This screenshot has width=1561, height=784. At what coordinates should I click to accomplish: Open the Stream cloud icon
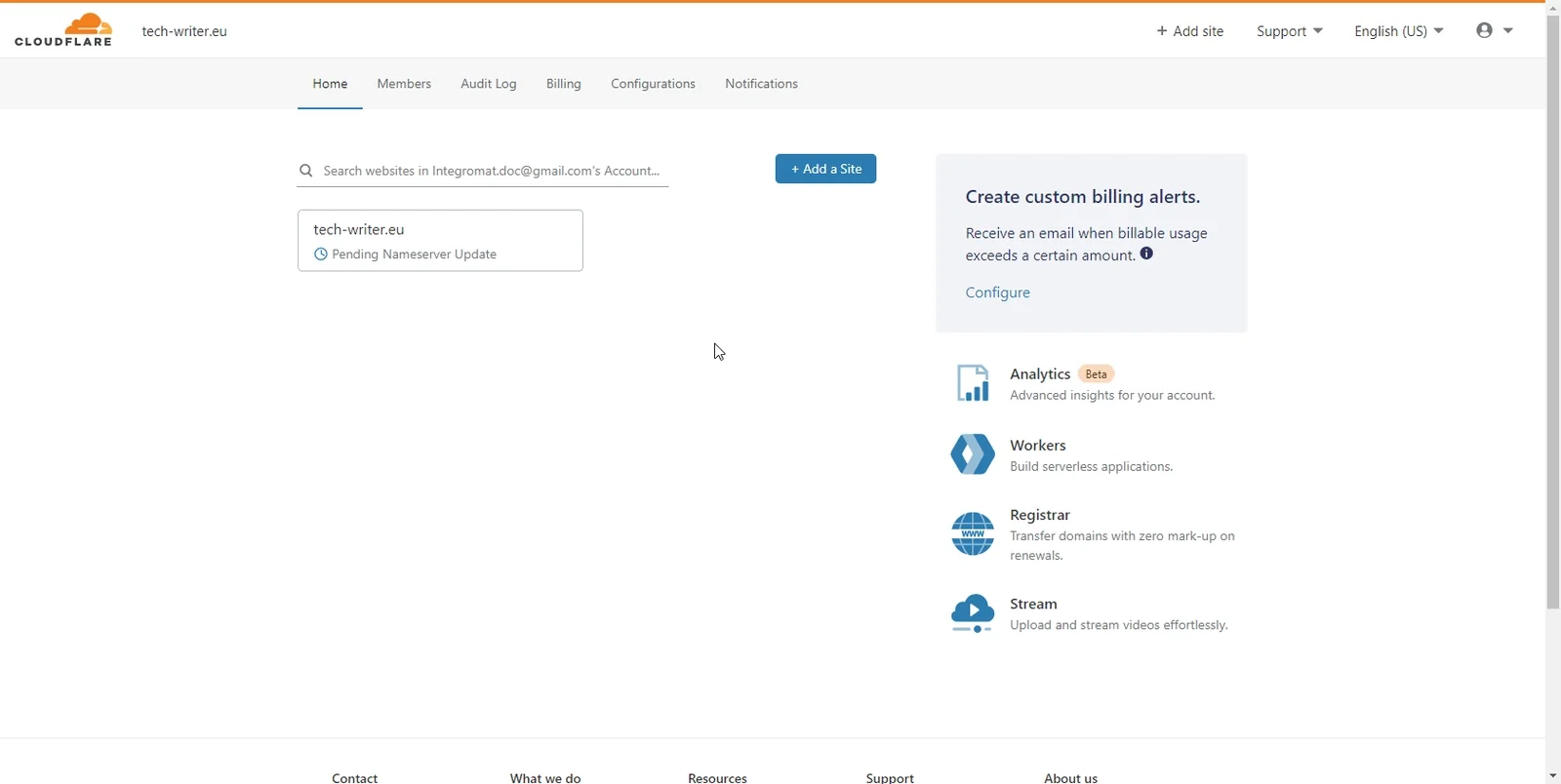[x=973, y=613]
